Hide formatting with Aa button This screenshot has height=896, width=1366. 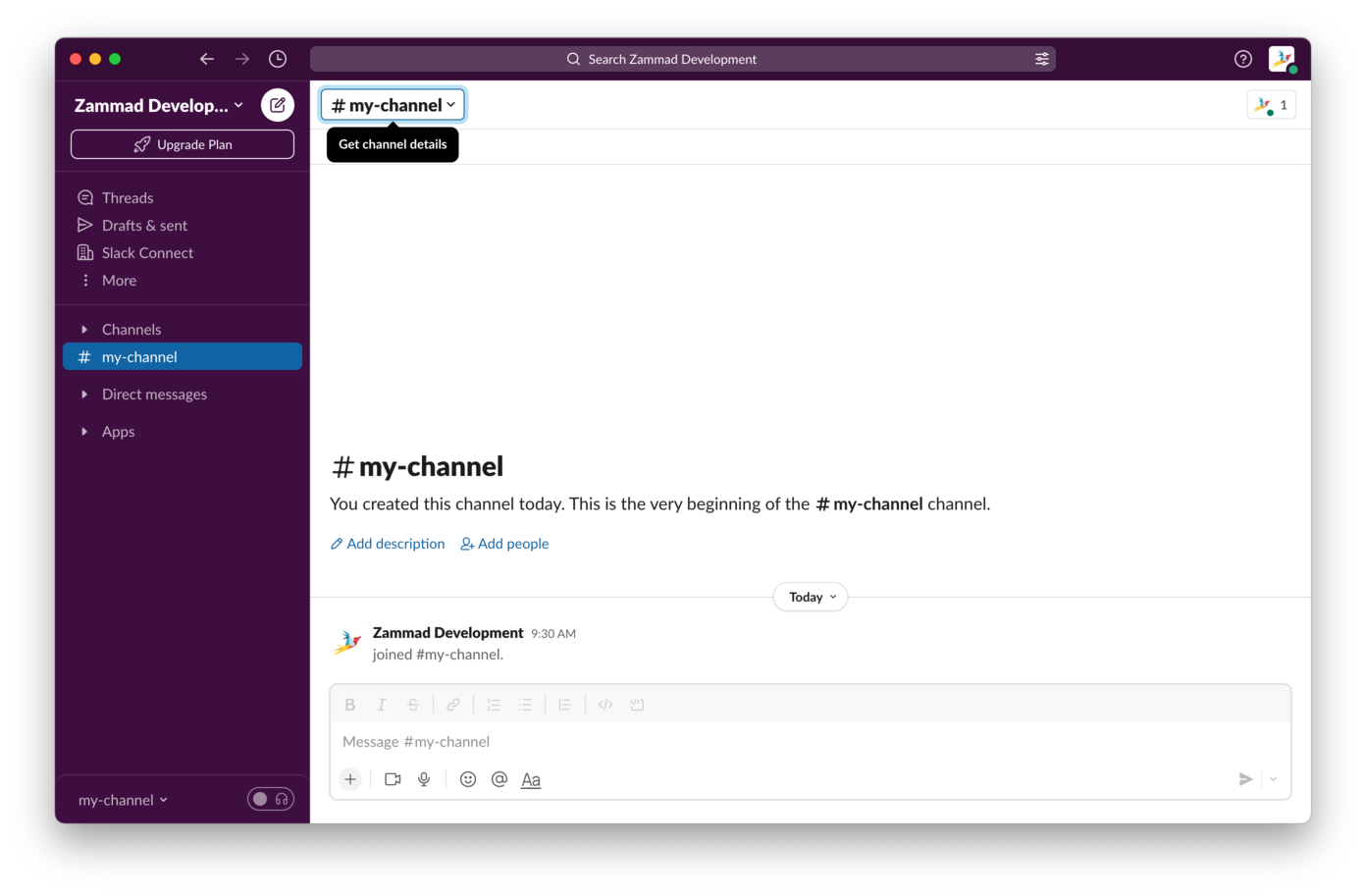[x=531, y=779]
